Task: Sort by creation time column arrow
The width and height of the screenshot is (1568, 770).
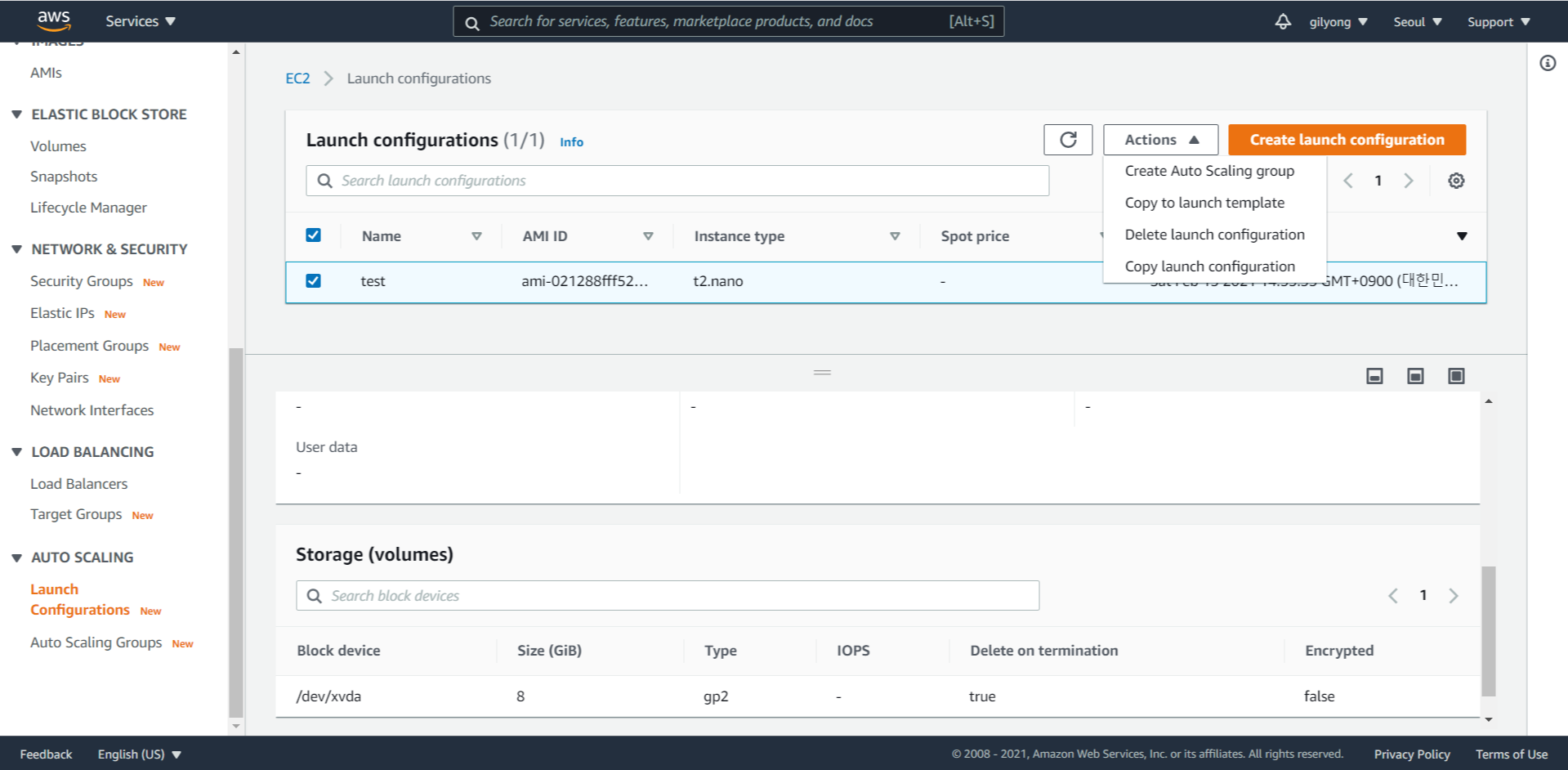Action: tap(1462, 236)
